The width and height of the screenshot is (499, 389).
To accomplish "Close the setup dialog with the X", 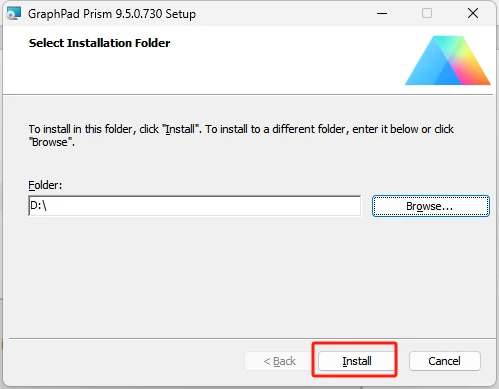I will click(473, 13).
